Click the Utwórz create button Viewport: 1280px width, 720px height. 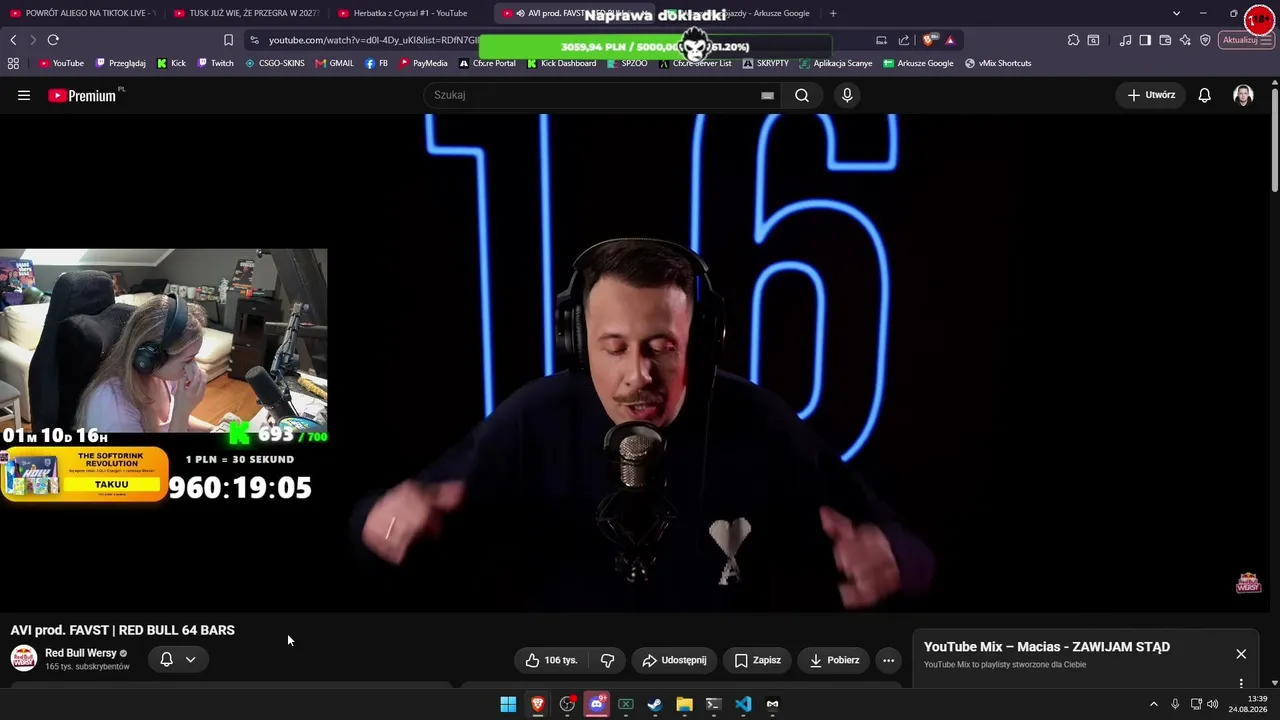(1151, 95)
